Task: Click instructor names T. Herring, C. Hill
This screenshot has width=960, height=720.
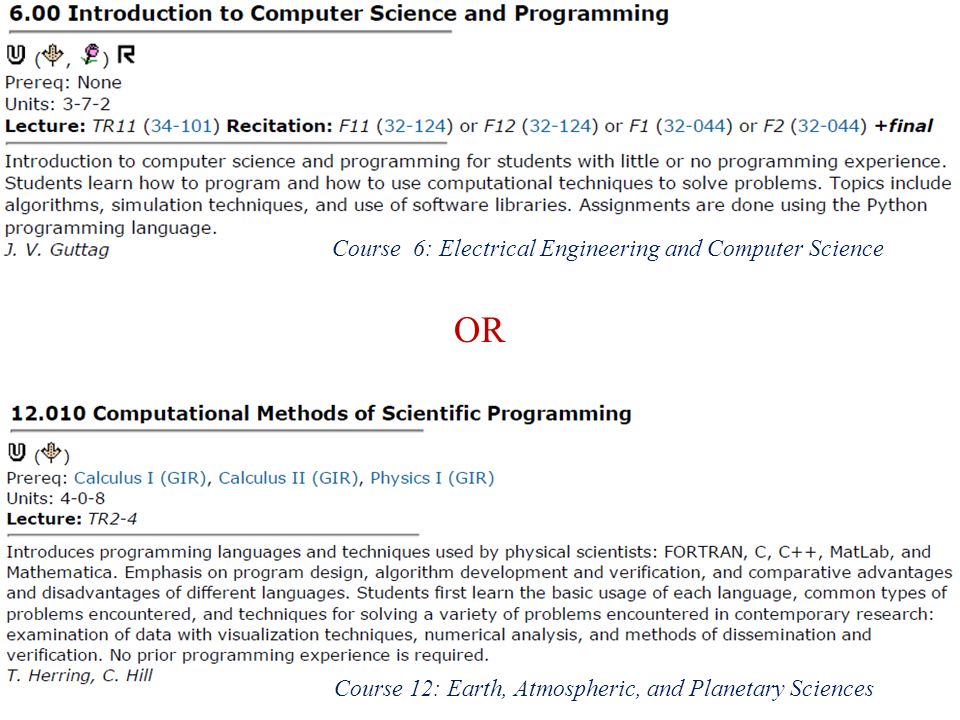Action: [80, 676]
